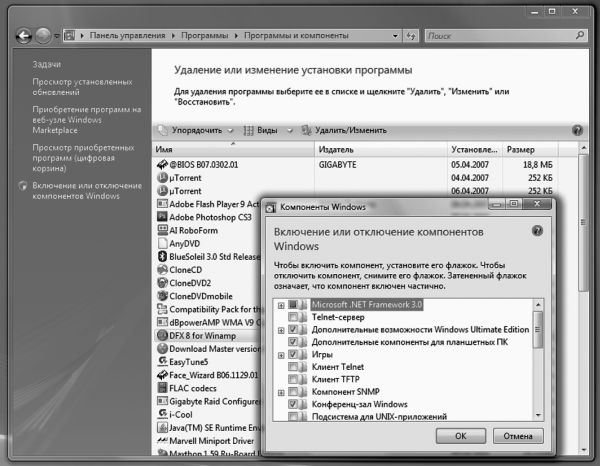Select the Adobe Photoshop CS3 icon
600x466 pixels.
click(162, 216)
